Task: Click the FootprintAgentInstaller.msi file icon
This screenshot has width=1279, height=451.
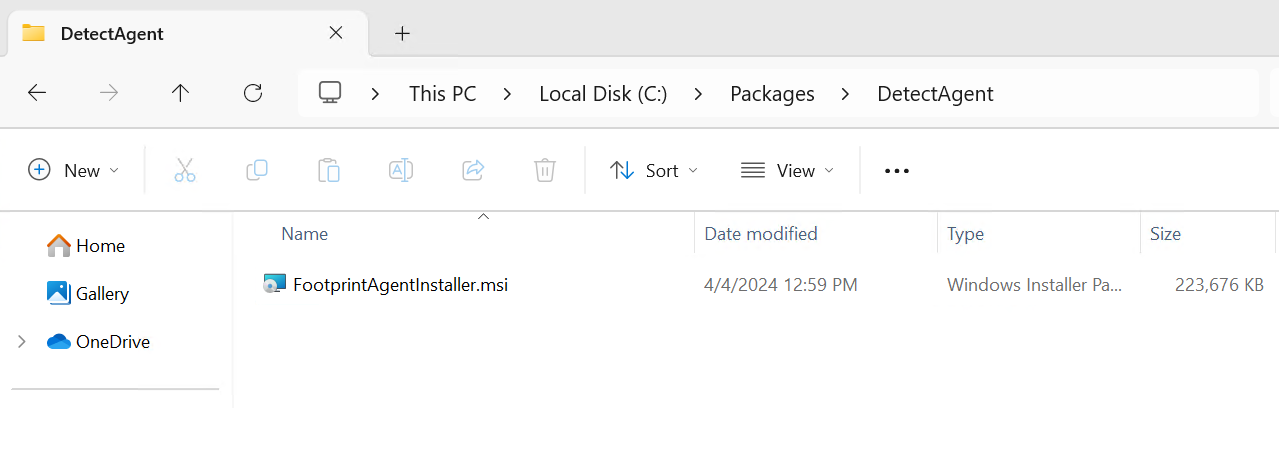Action: pos(275,284)
